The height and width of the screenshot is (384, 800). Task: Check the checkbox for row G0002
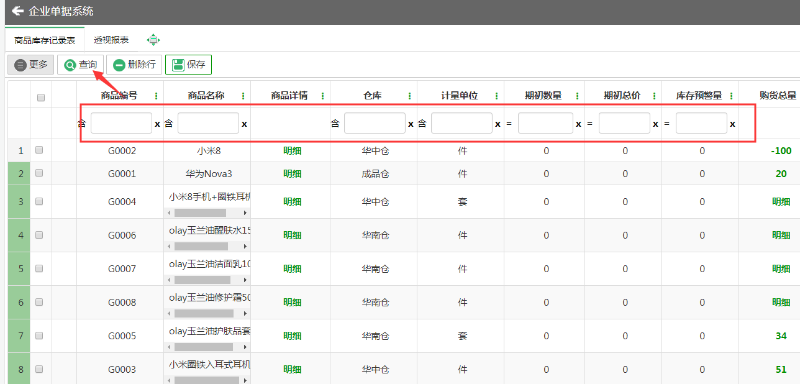click(39, 150)
